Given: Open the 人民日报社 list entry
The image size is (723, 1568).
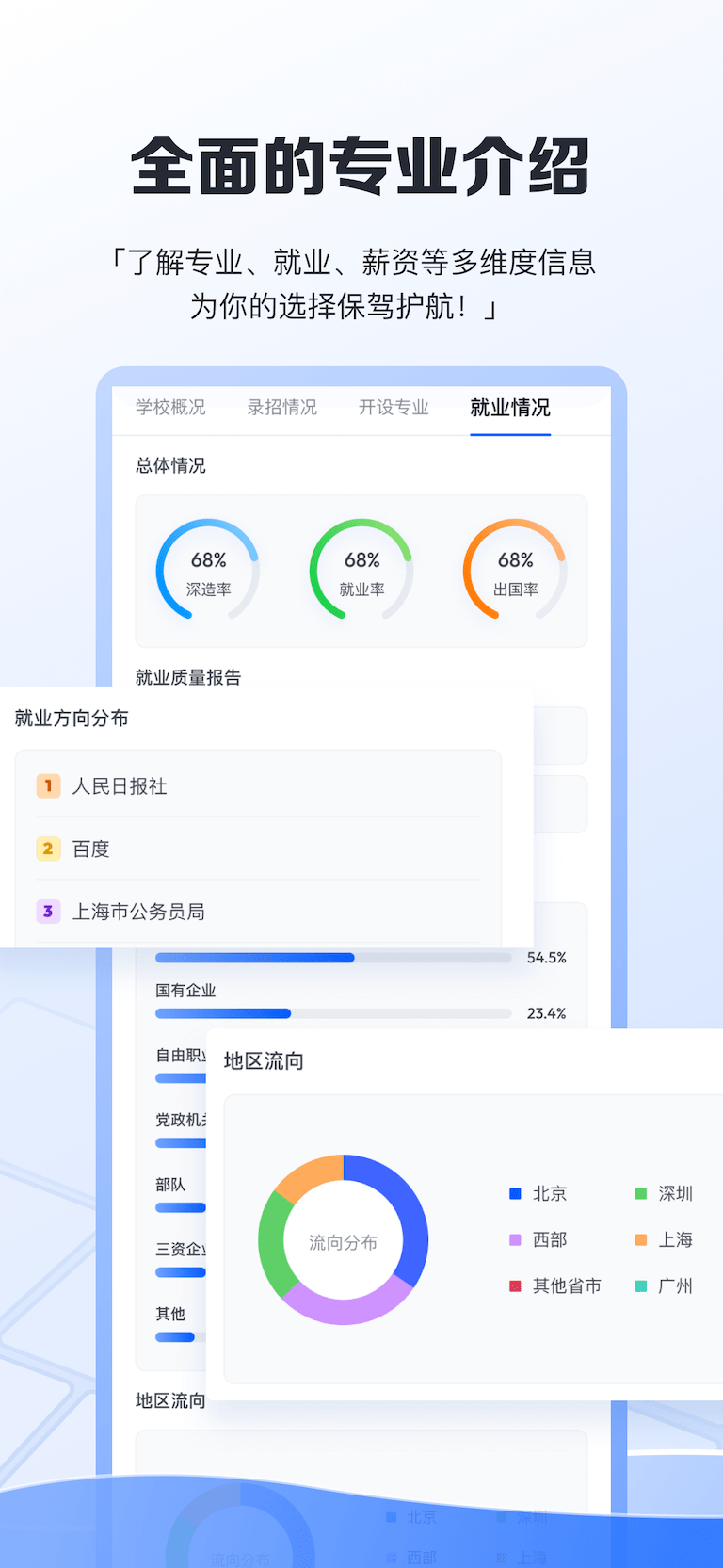Looking at the screenshot, I should [120, 786].
